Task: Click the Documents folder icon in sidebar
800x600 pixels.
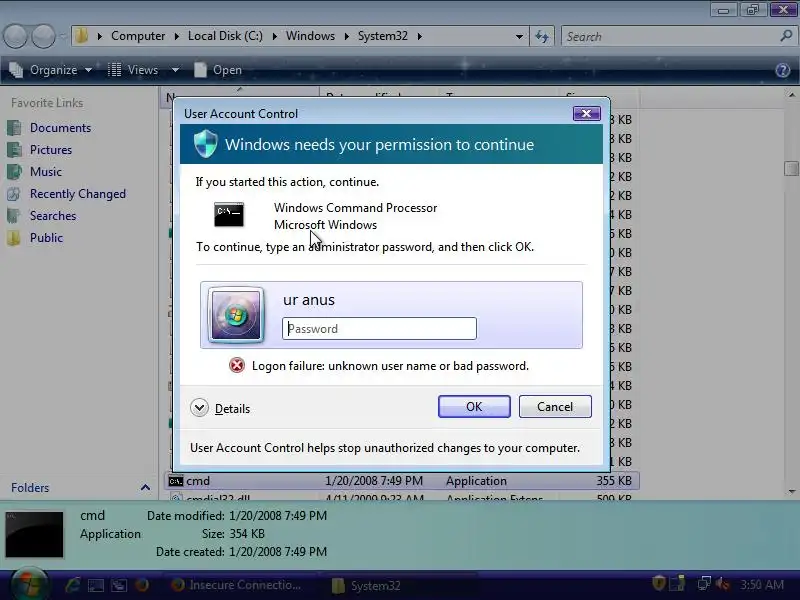Action: click(14, 128)
